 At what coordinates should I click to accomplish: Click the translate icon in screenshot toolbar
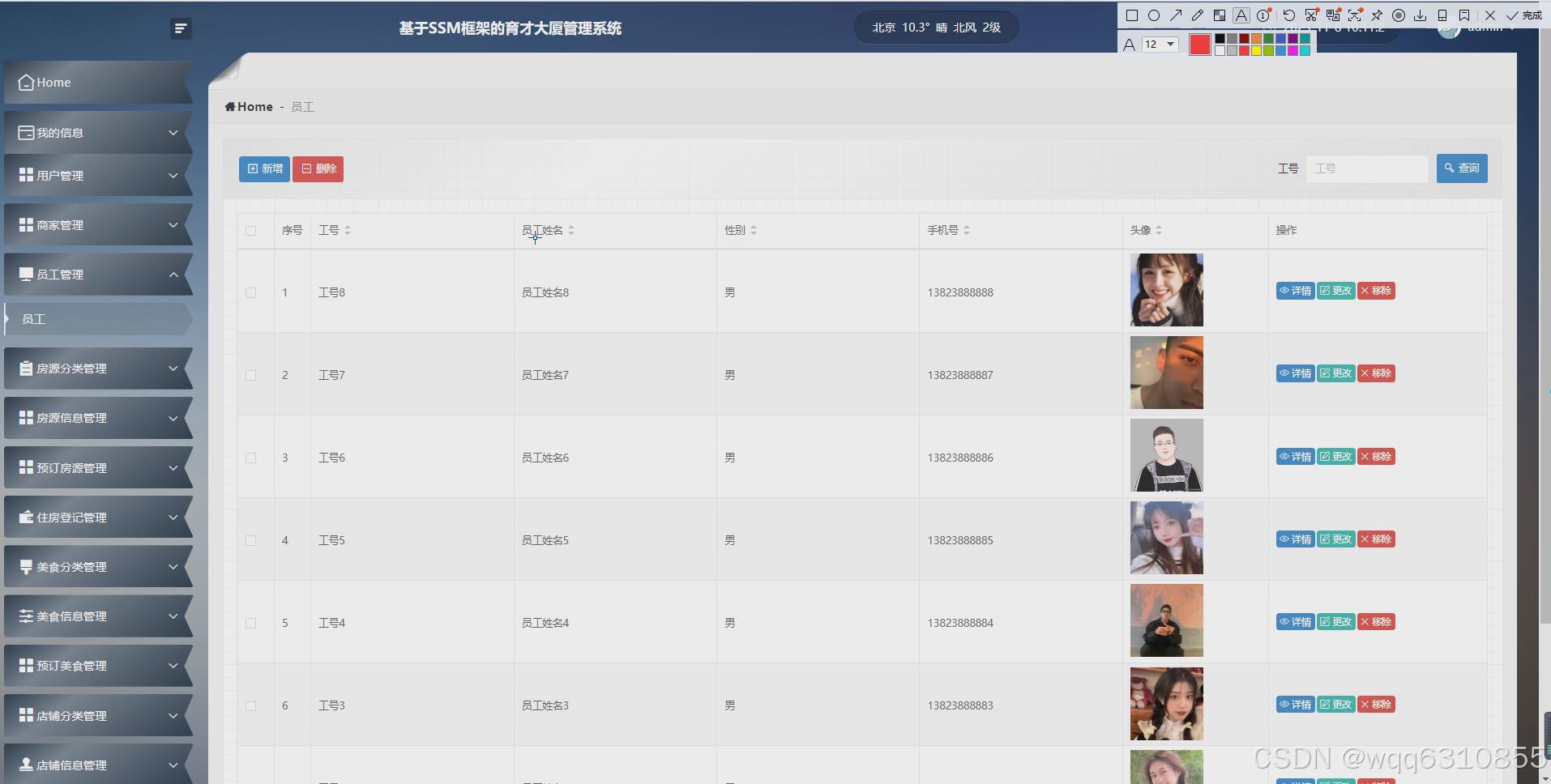coord(1333,15)
